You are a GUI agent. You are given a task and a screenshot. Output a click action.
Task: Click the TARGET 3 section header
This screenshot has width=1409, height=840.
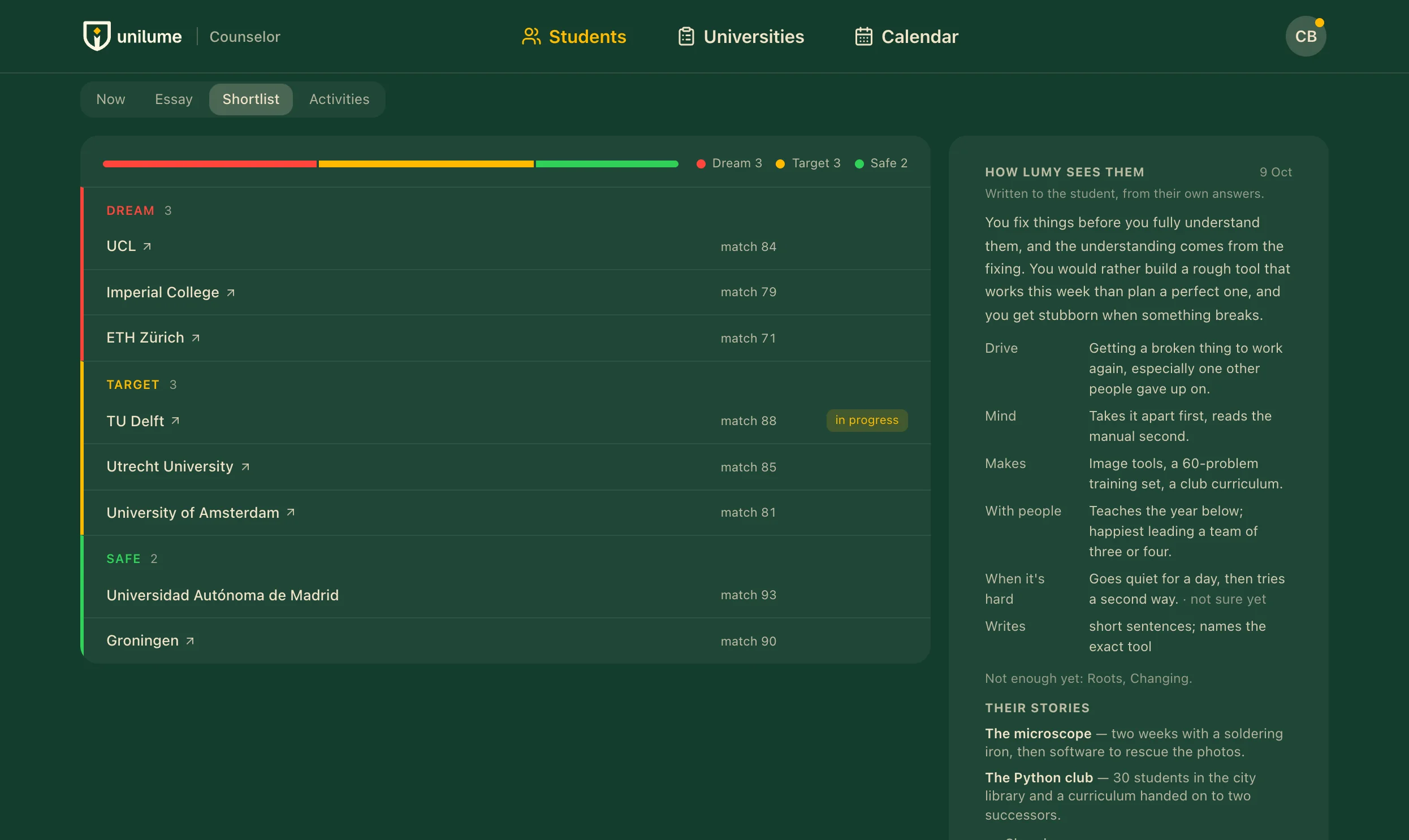(x=141, y=385)
